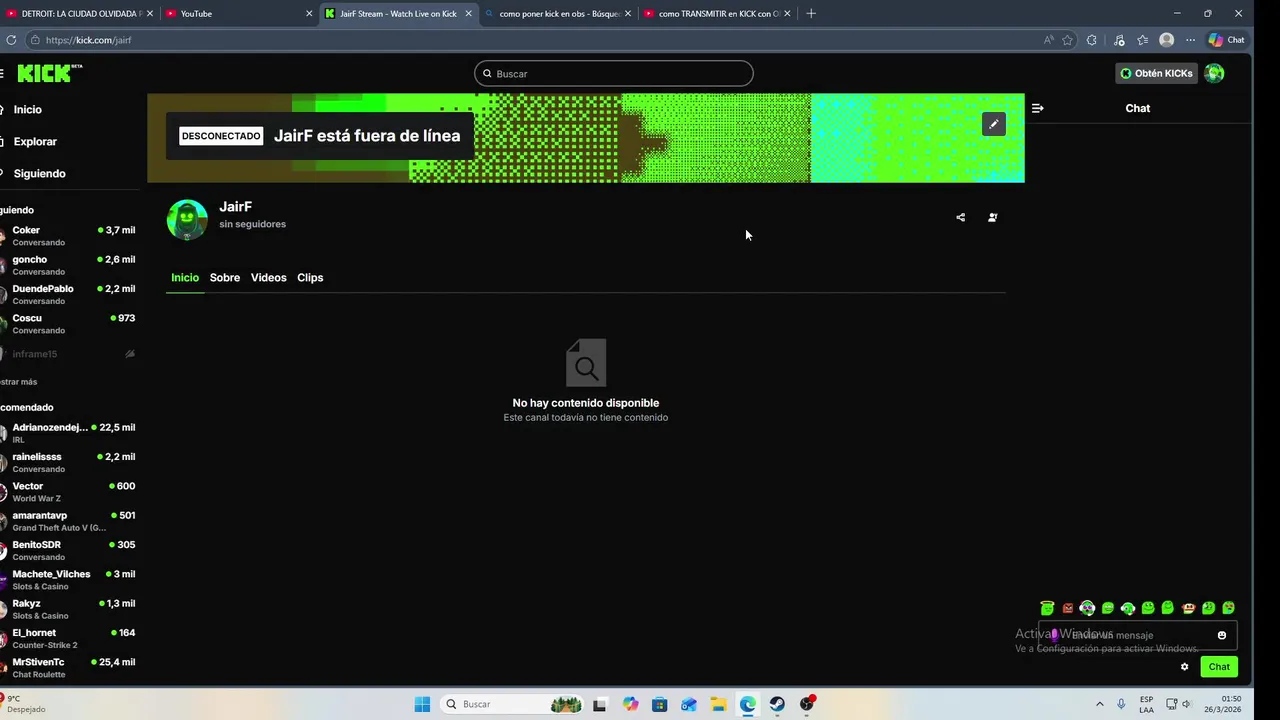Screen dimensions: 1280x720
Task: Switch to the Inicio channel tab
Action: pyautogui.click(x=185, y=278)
